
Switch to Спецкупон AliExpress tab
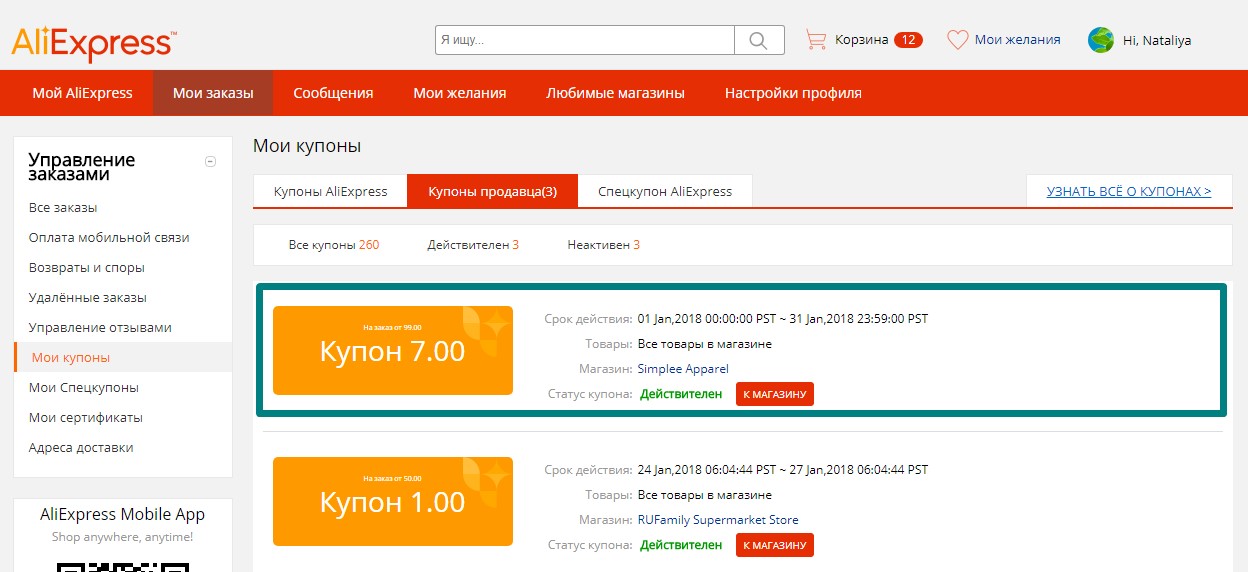click(665, 191)
